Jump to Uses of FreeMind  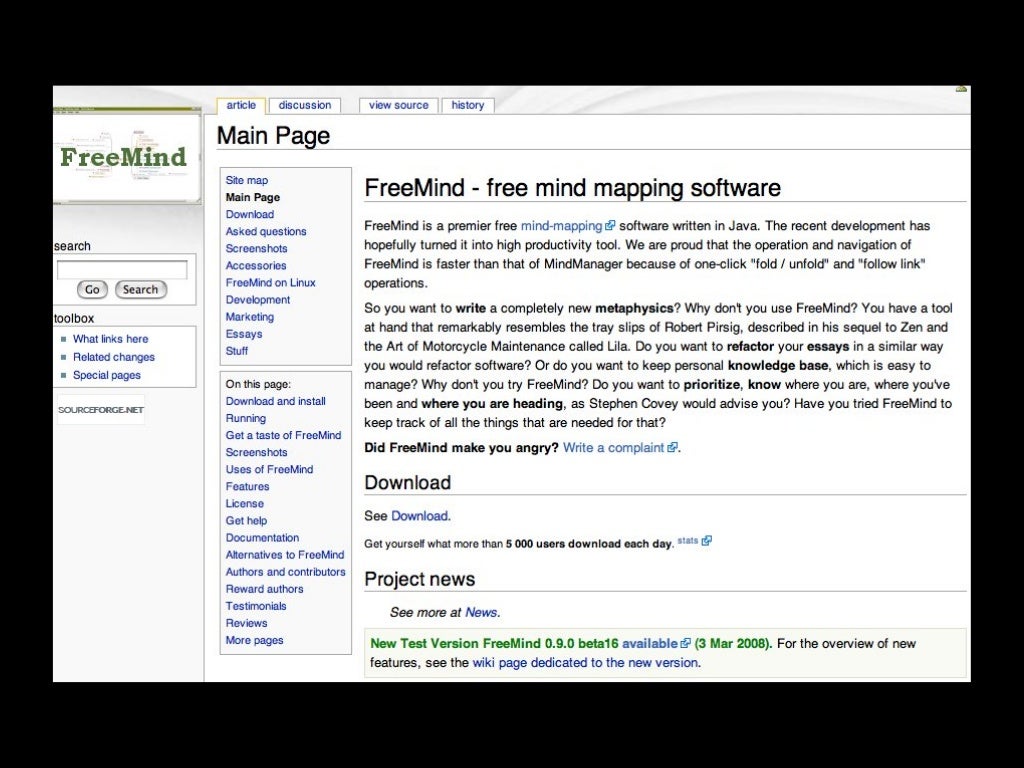click(270, 469)
